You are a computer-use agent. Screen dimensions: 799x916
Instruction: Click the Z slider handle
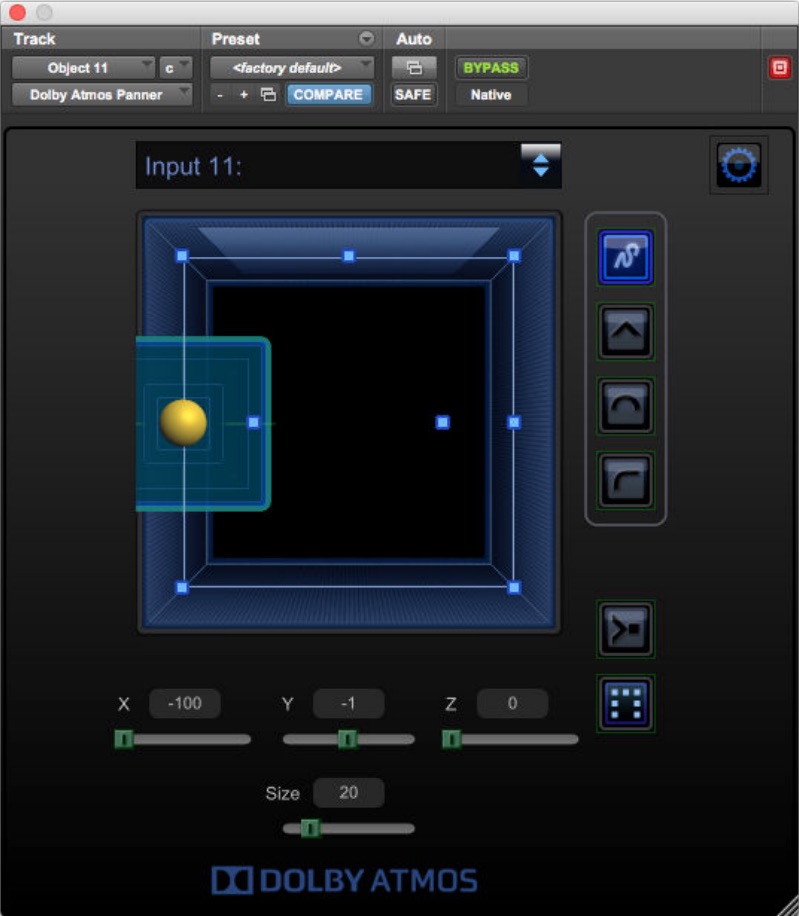pyautogui.click(x=451, y=739)
